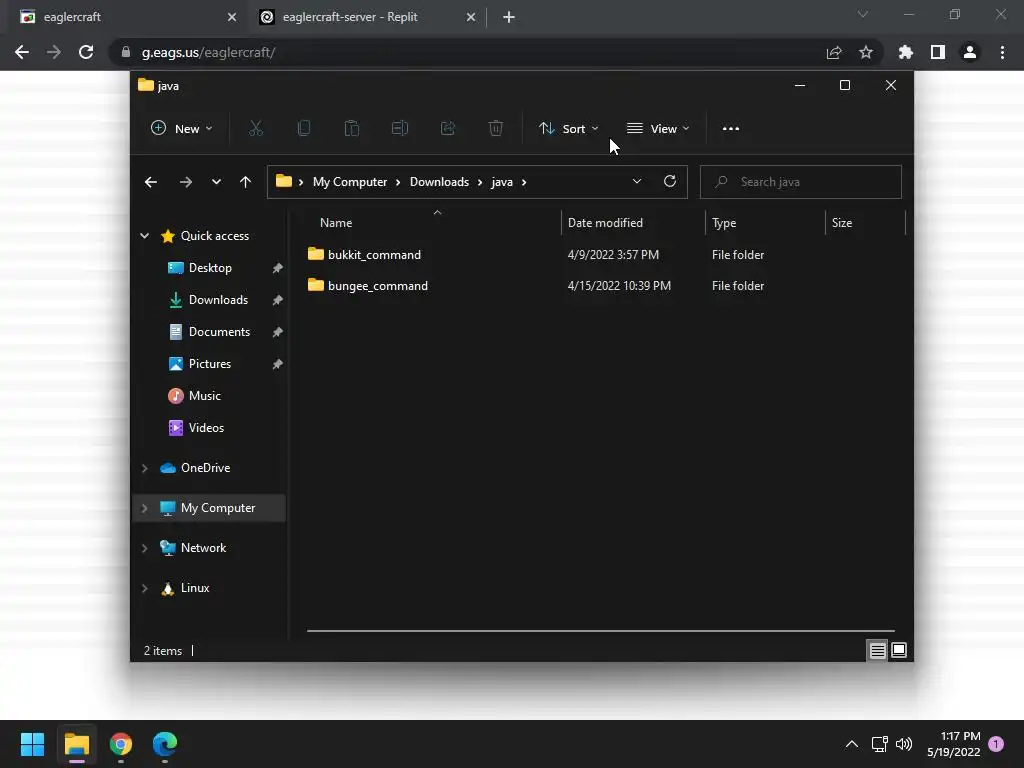The height and width of the screenshot is (768, 1024).
Task: Collapse the Quick access section
Action: (x=144, y=236)
